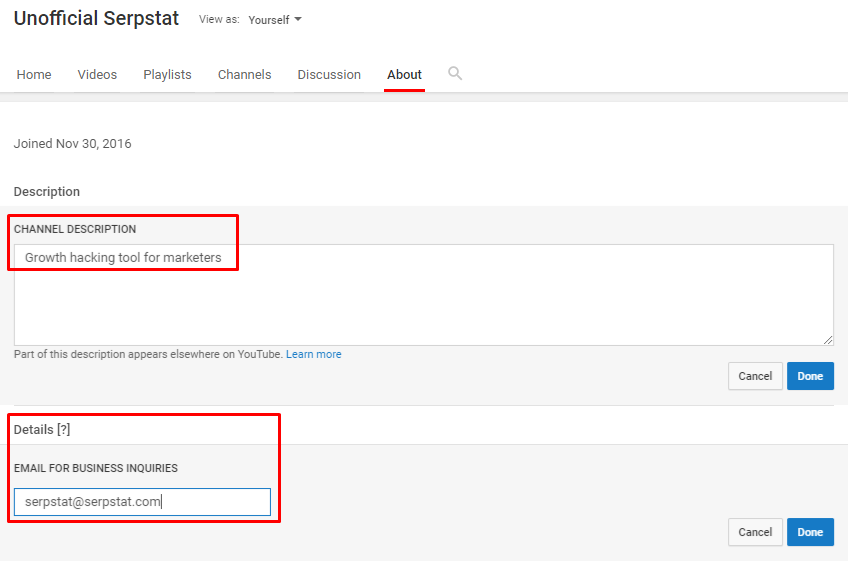Cancel the business email edit
Viewport: 848px width, 561px height.
click(755, 532)
